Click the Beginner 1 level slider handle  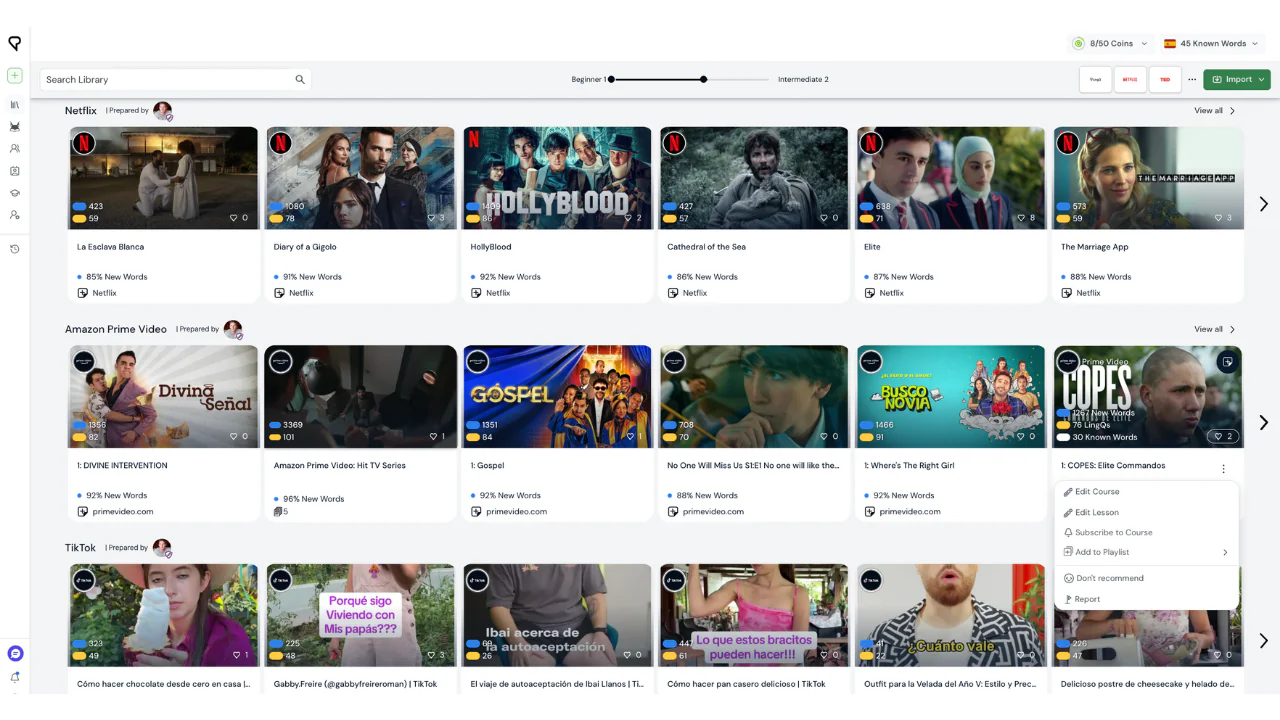pos(611,79)
